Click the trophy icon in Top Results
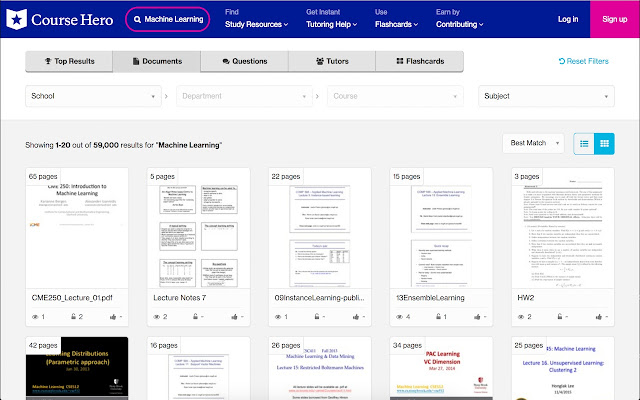This screenshot has width=640, height=400. (48, 61)
